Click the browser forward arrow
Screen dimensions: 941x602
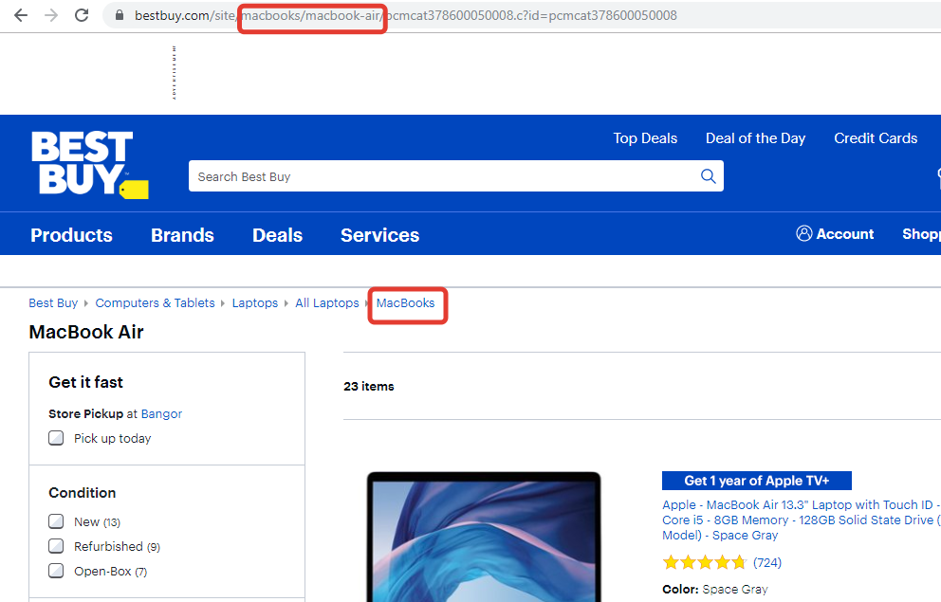click(x=51, y=15)
